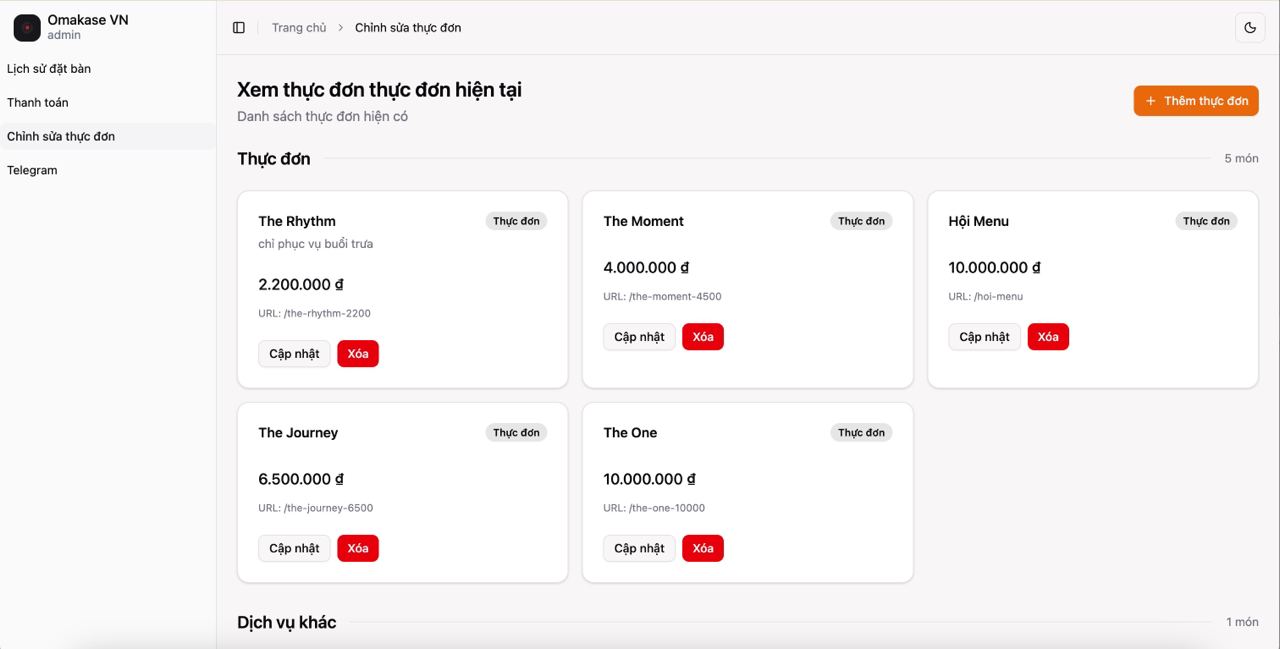Delete The Rhythm menu with Xóa

358,354
